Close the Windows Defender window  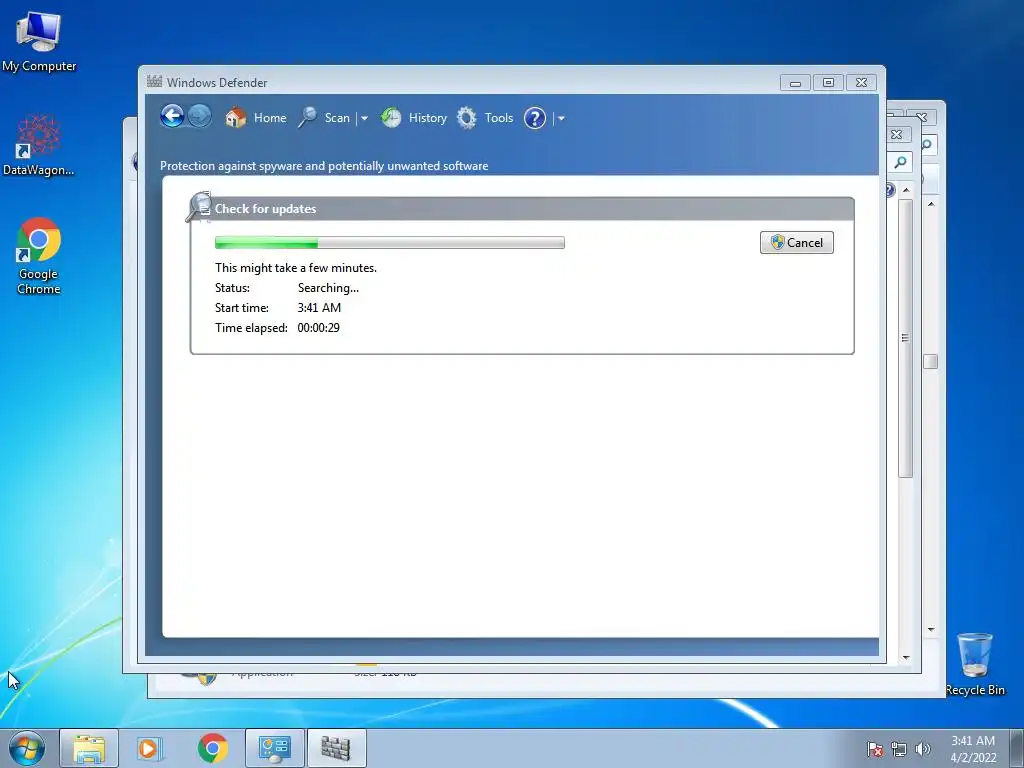pos(861,83)
